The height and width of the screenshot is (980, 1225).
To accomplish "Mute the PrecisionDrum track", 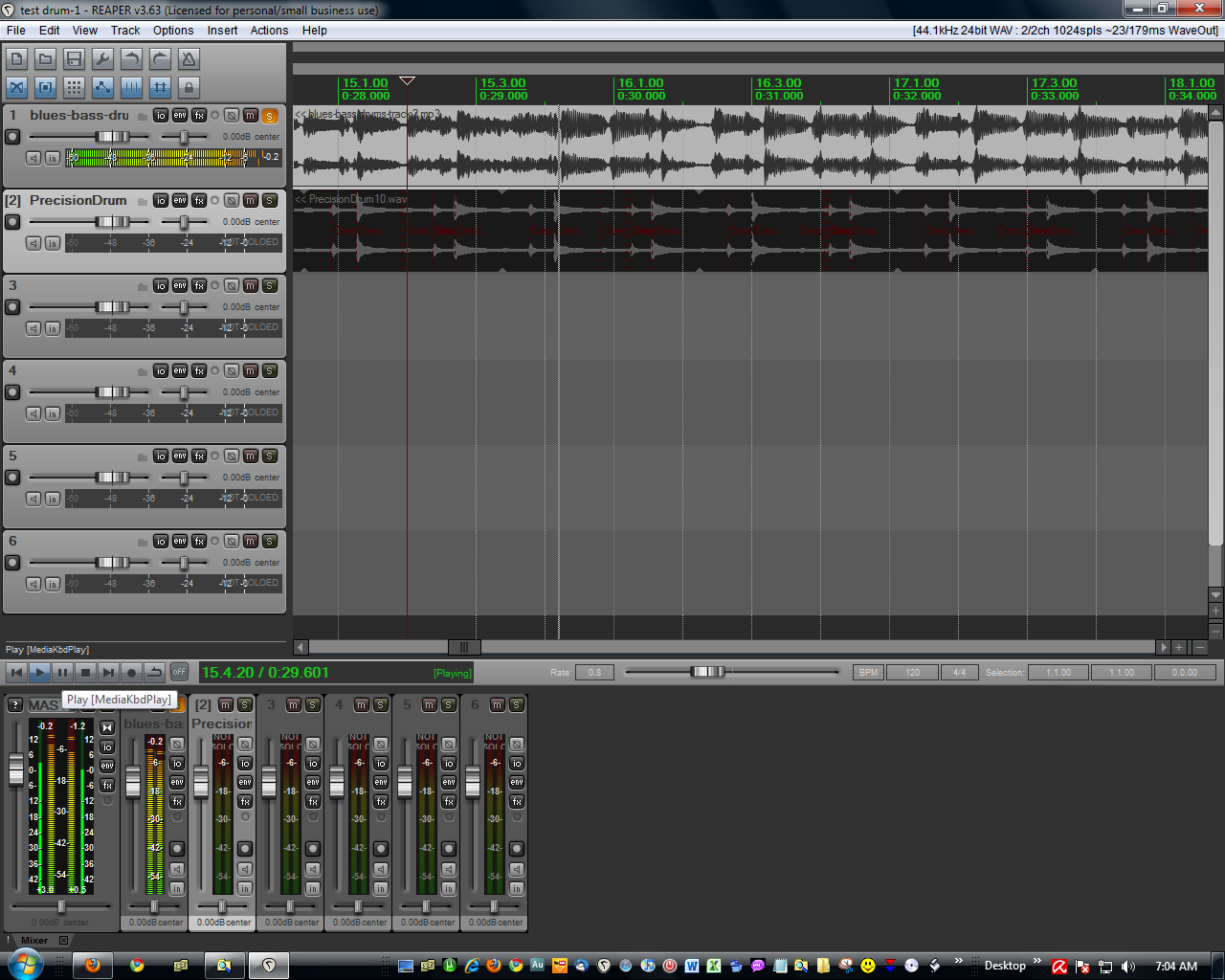I will click(251, 200).
